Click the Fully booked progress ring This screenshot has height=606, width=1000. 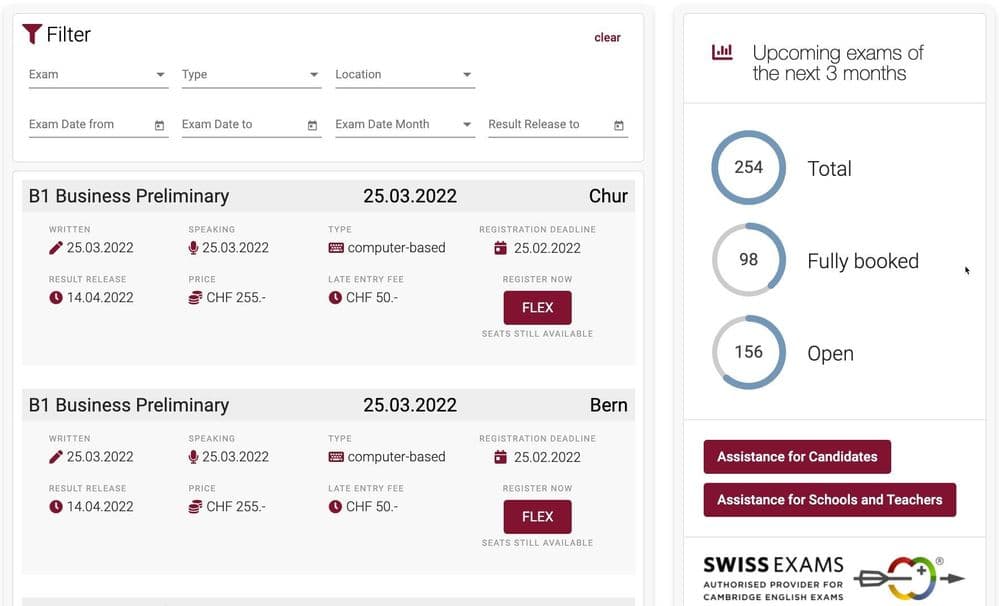tap(748, 260)
